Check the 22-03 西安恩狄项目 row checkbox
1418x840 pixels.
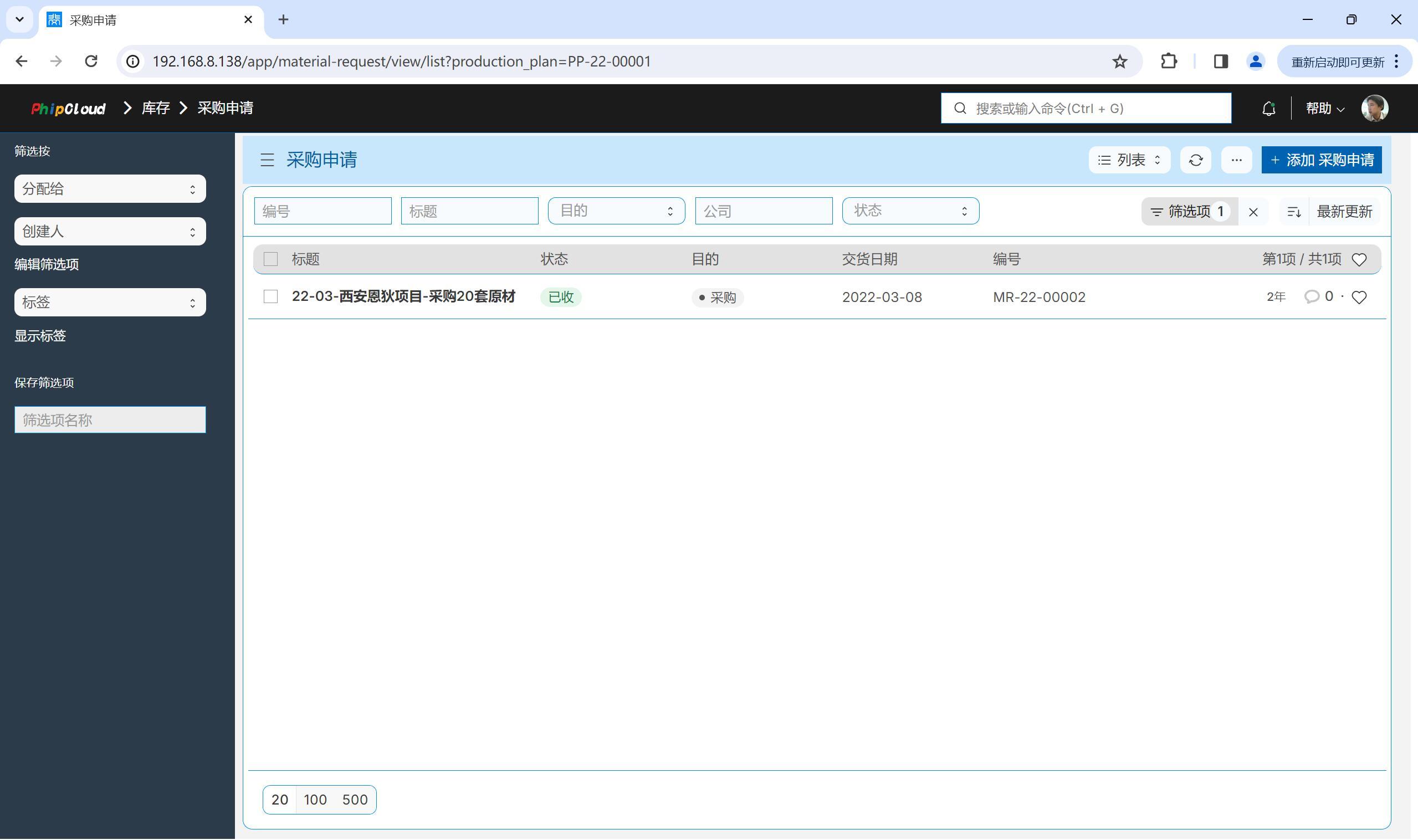(x=270, y=296)
